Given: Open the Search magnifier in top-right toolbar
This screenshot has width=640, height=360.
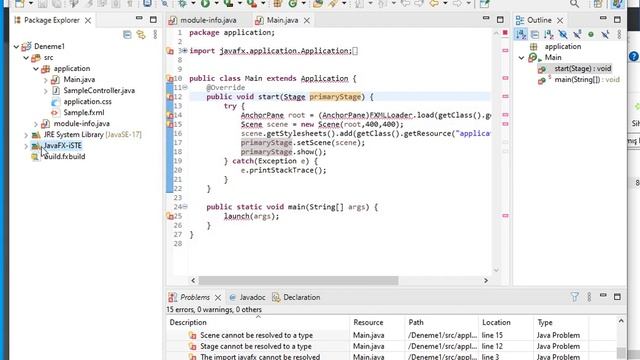Looking at the screenshot, I should click(574, 4).
